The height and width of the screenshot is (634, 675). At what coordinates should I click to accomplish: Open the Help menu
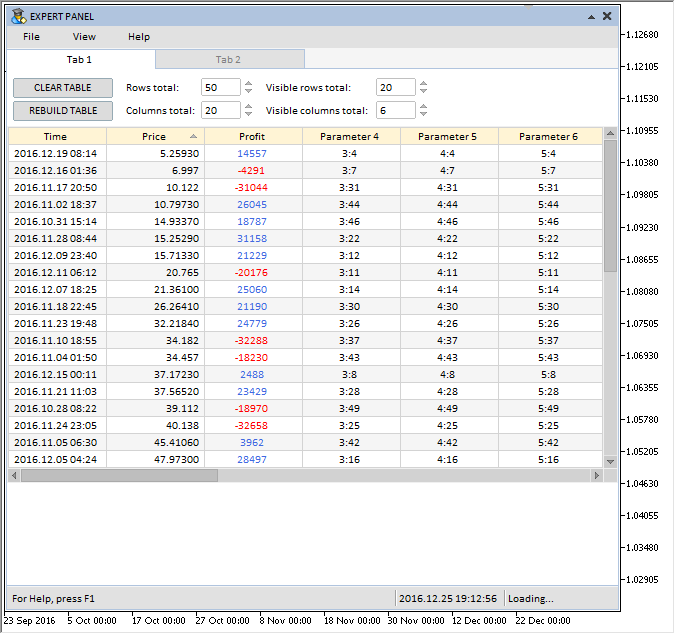139,37
